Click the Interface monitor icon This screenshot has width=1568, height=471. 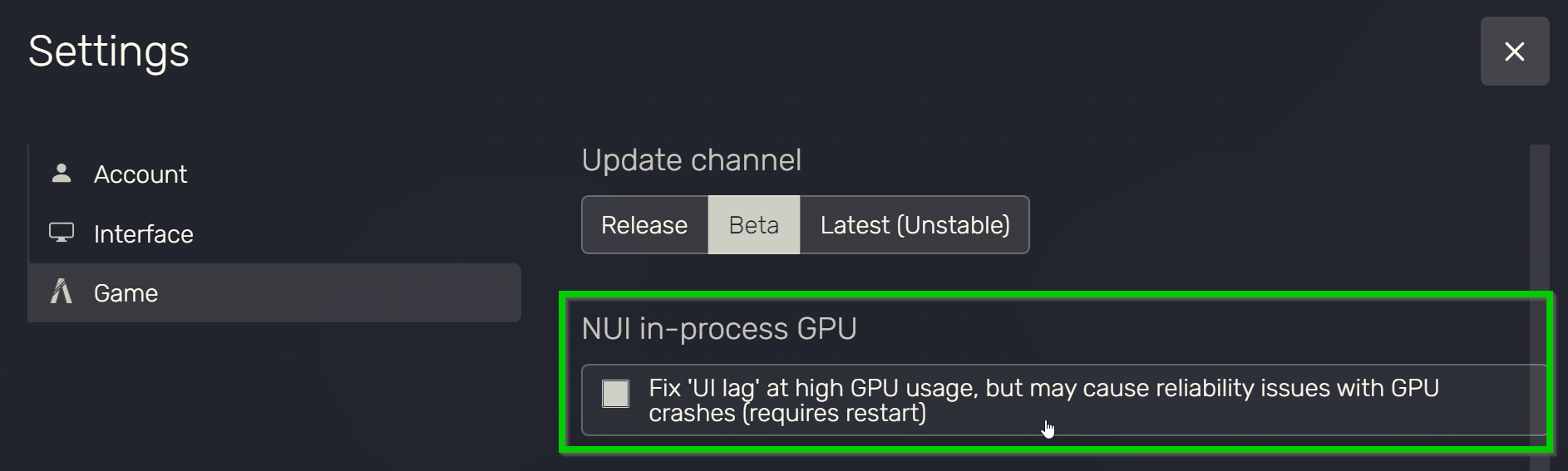pos(62,233)
